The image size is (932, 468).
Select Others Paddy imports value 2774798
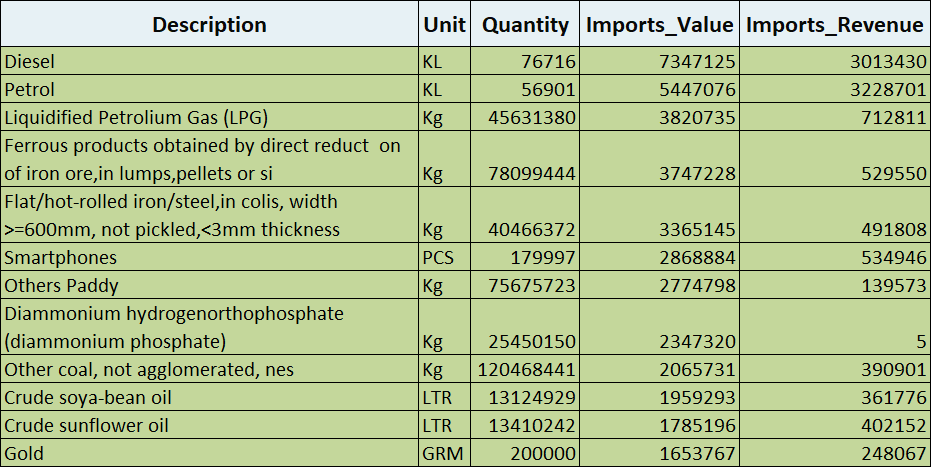659,285
